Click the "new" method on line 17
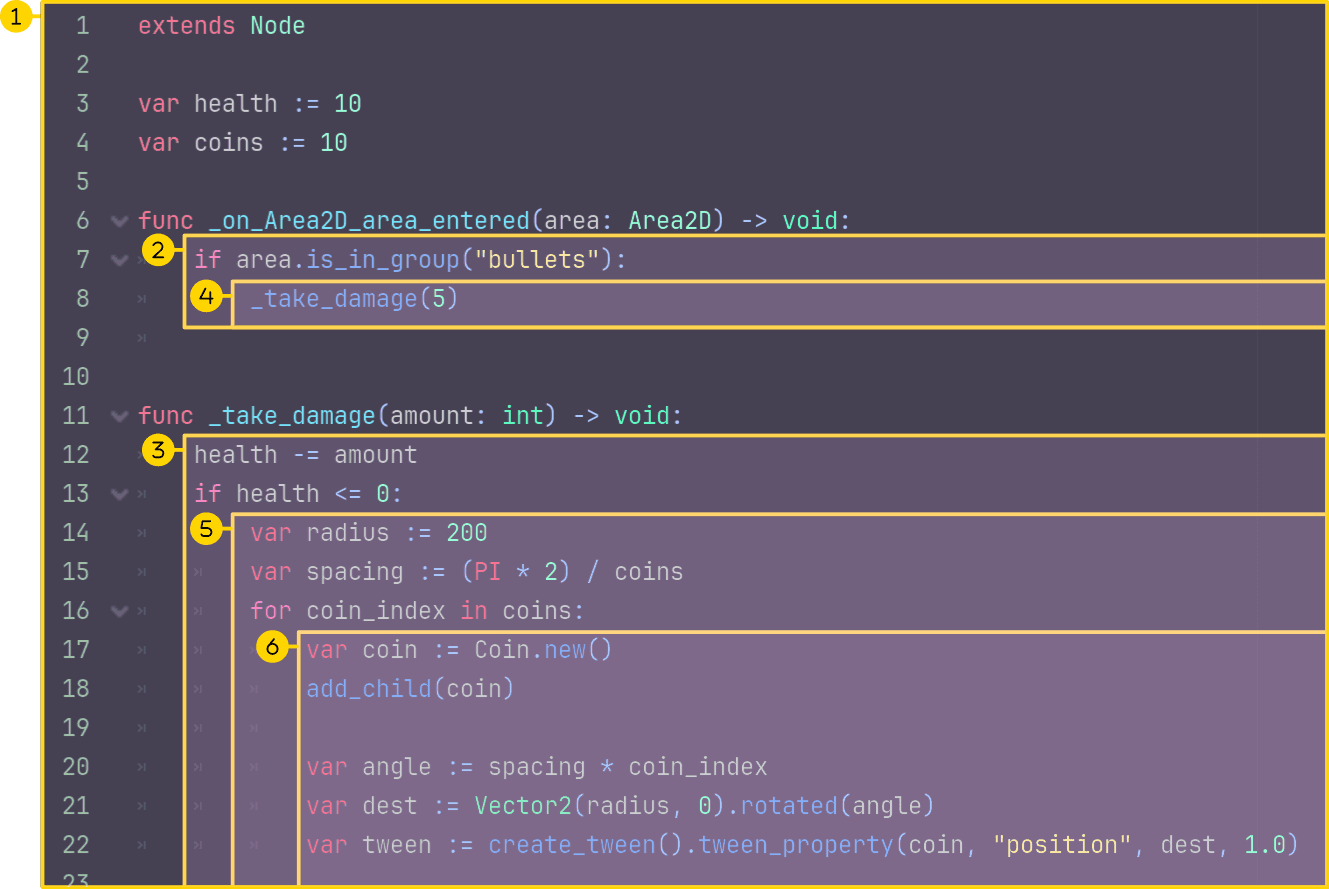The height and width of the screenshot is (889, 1329). tap(565, 650)
